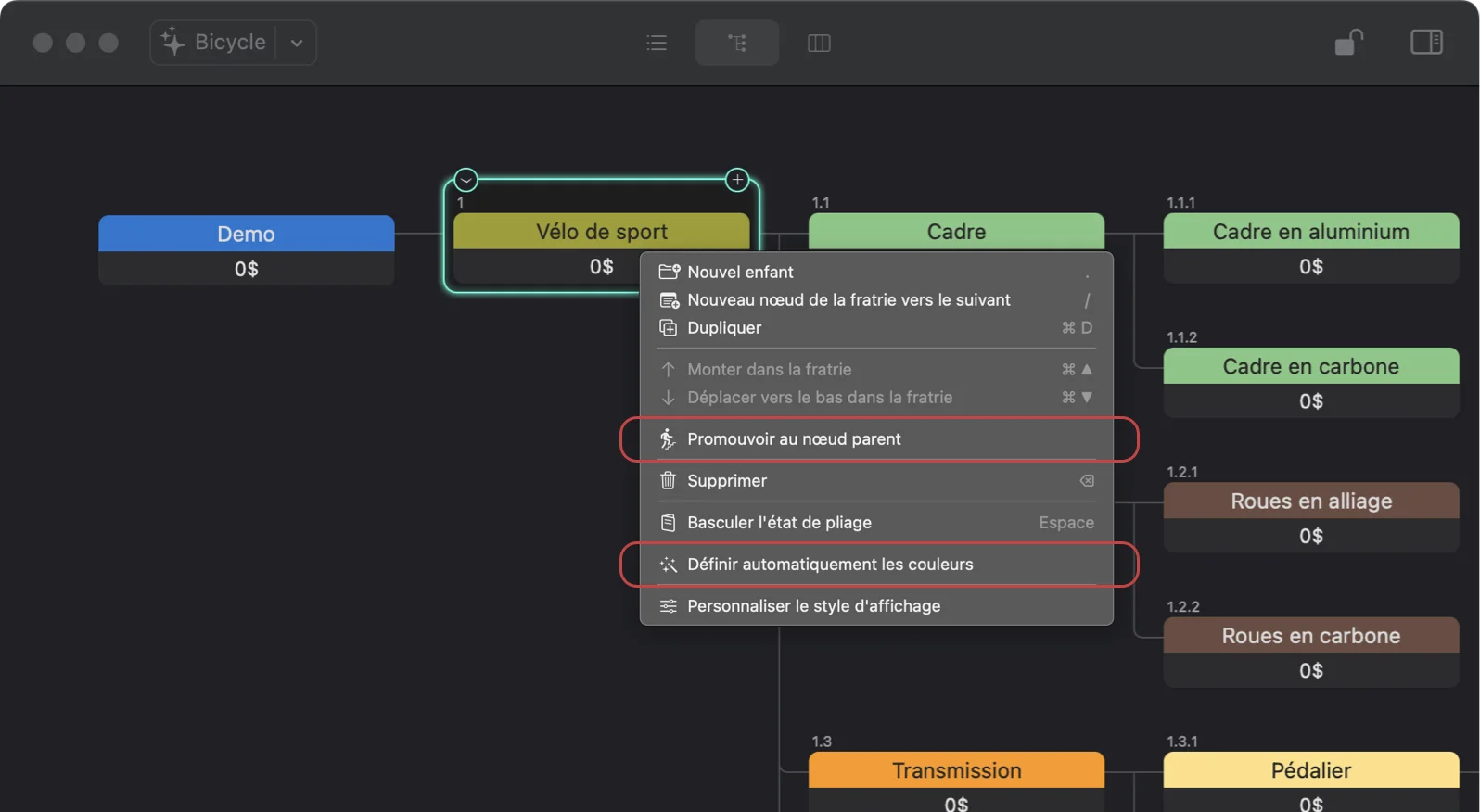Open the Bicycle document dropdown chevron

pos(297,43)
